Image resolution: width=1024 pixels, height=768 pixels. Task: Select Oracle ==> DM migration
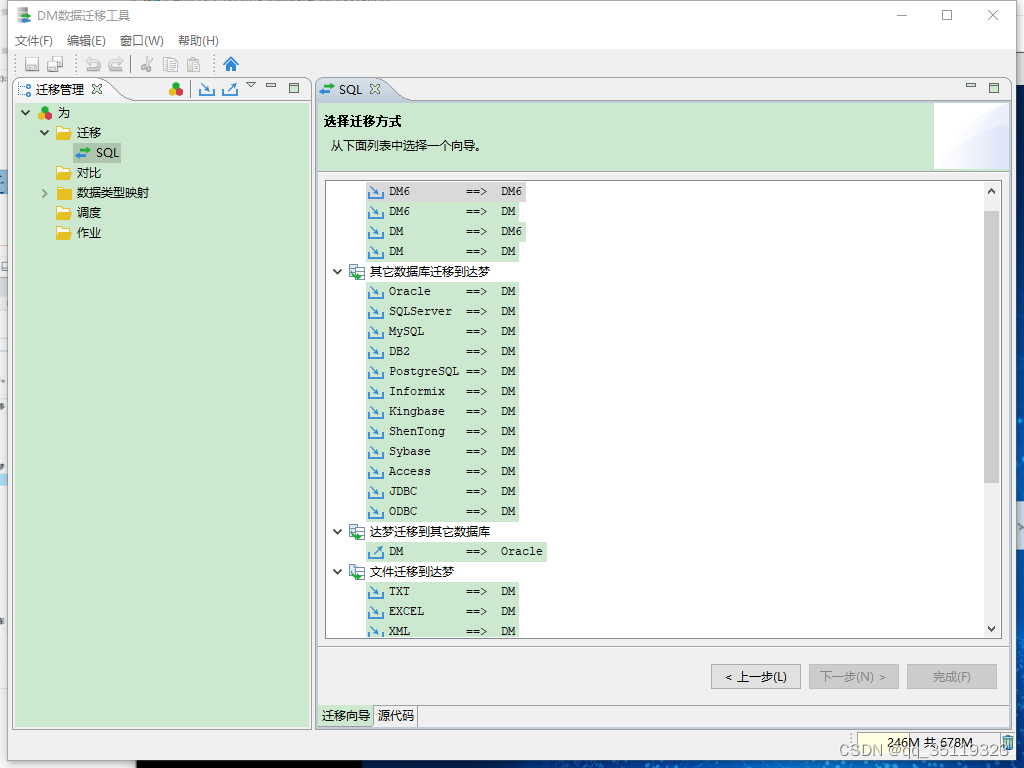(x=443, y=292)
